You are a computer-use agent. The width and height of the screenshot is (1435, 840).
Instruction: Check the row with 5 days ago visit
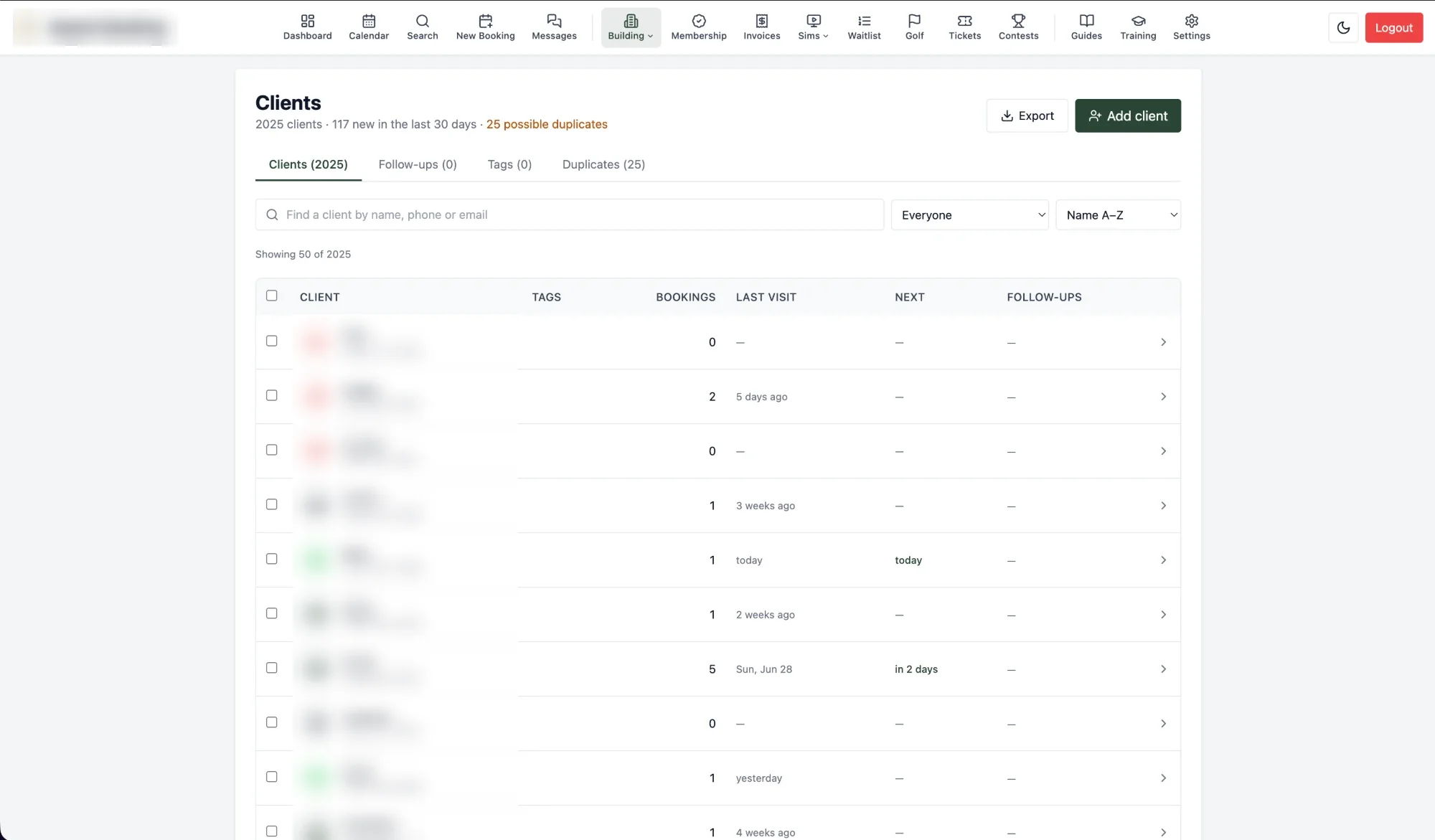click(x=271, y=395)
